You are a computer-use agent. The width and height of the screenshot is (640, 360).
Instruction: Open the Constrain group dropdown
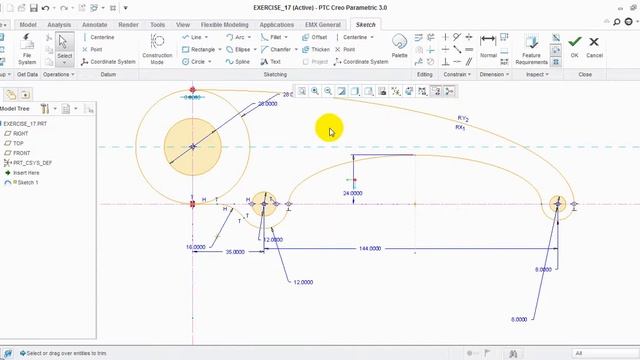[x=457, y=74]
